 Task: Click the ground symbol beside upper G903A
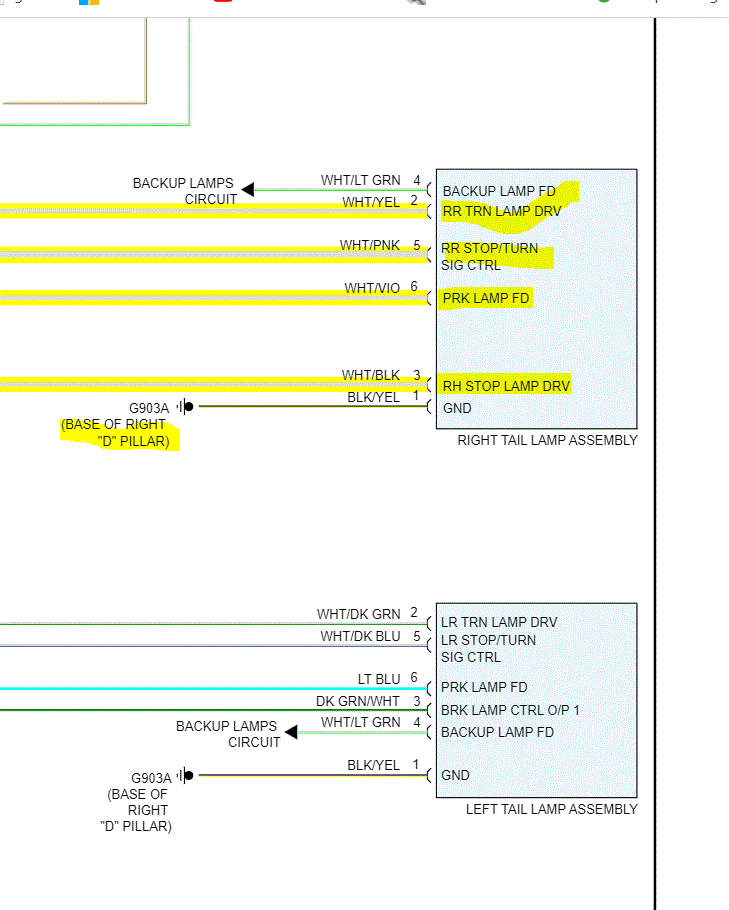(x=186, y=407)
